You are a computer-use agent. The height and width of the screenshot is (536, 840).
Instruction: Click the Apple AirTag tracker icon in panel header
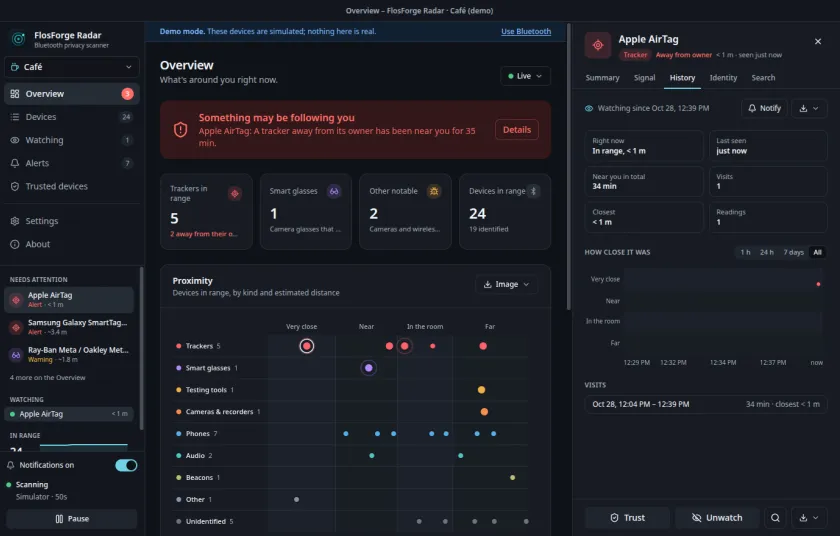[598, 46]
